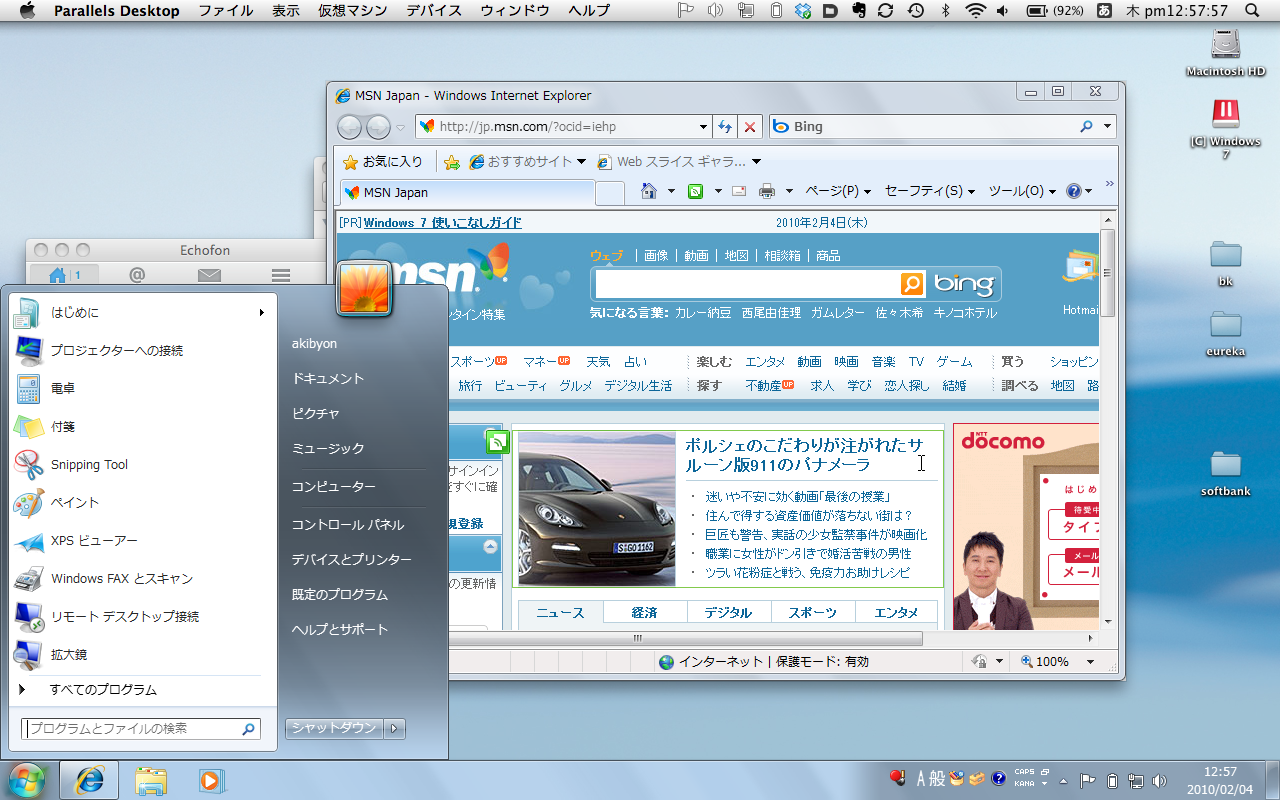Click the Echofon home timeline icon
1280x800 pixels.
pos(58,275)
